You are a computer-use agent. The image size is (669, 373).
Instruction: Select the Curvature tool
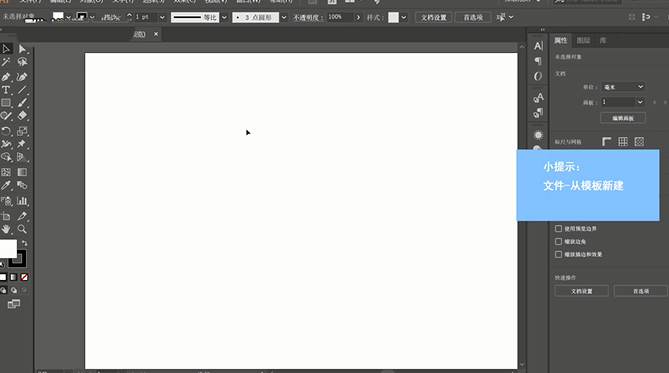[22, 77]
